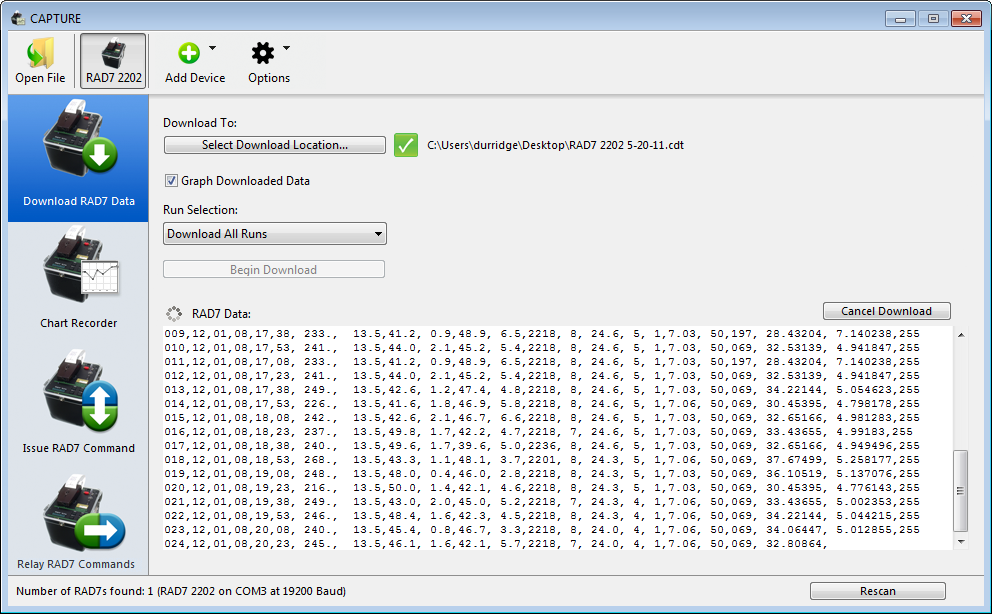This screenshot has width=992, height=614.
Task: Open the Options gear icon
Action: pos(263,53)
